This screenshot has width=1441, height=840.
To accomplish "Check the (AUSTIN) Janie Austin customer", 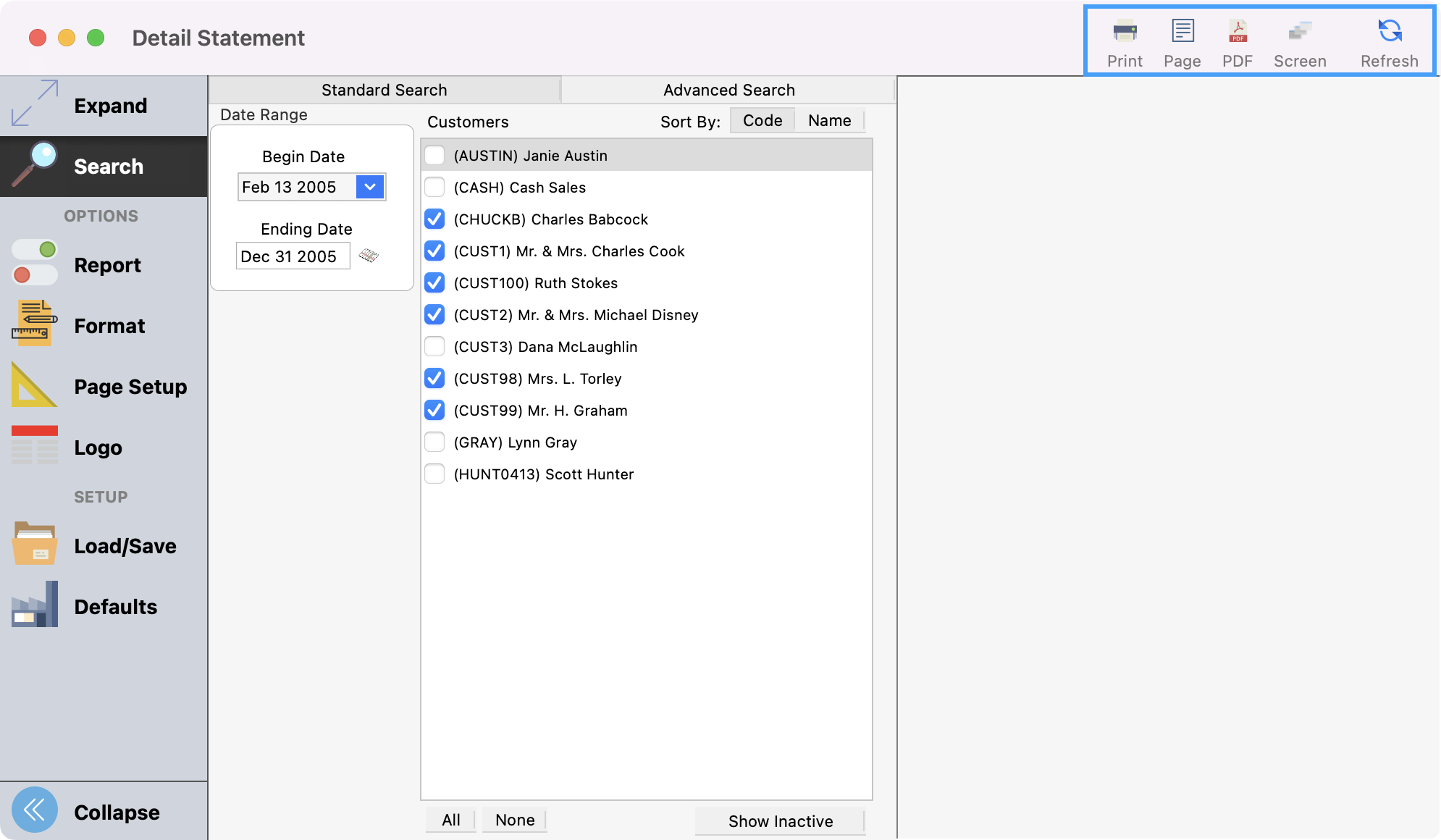I will (434, 155).
